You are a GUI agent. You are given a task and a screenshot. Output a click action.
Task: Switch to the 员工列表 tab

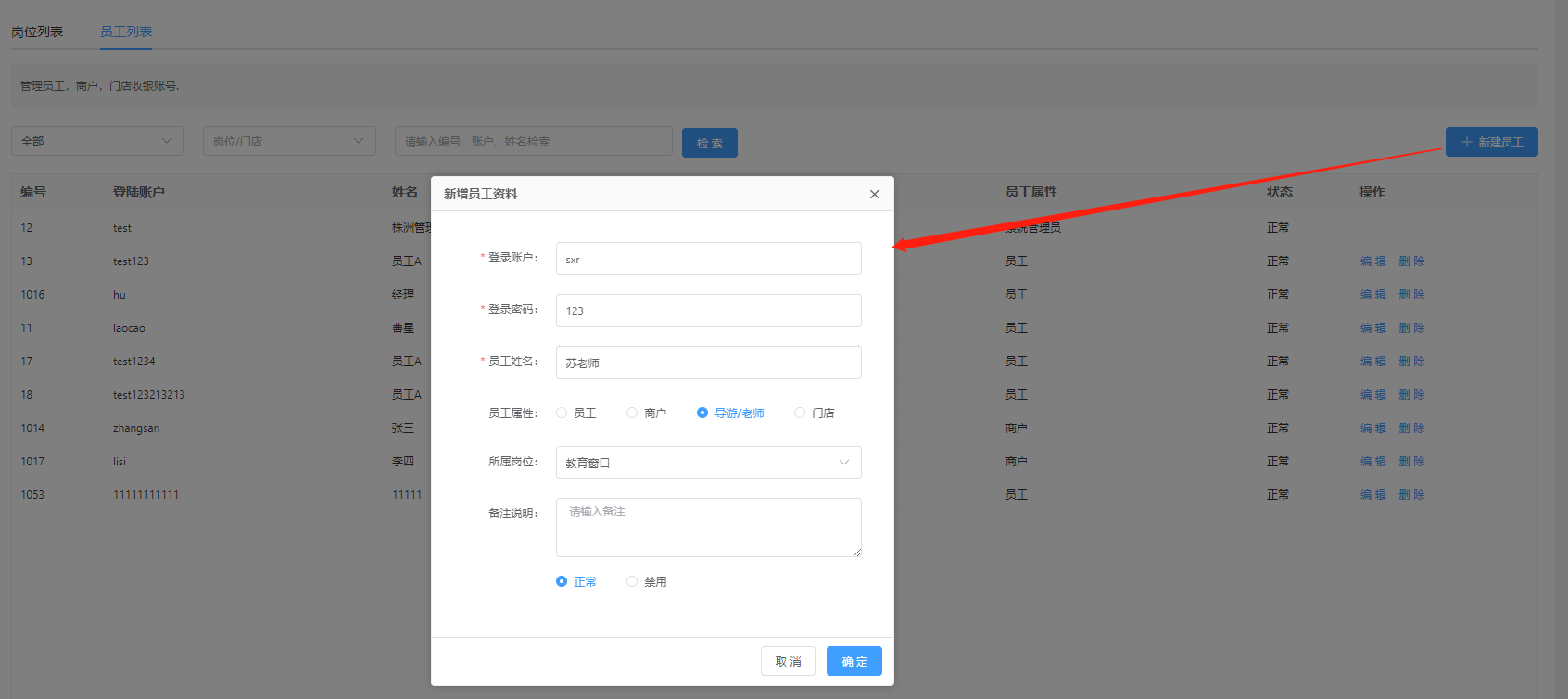[x=126, y=32]
